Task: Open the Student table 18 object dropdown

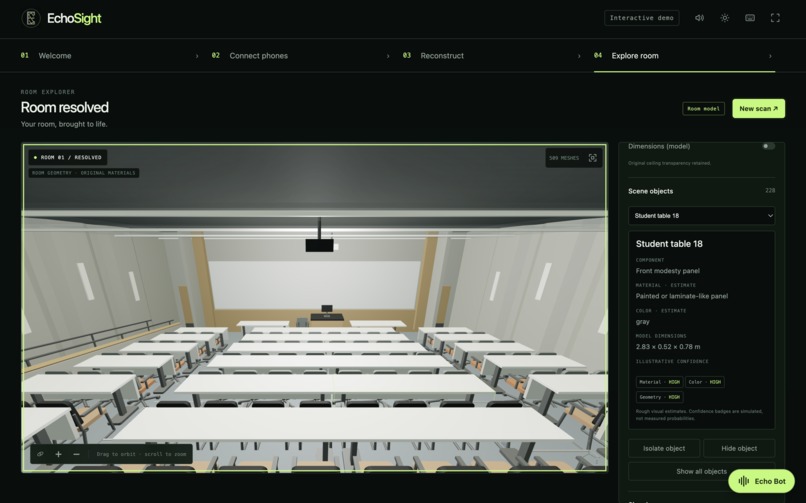Action: [x=701, y=216]
